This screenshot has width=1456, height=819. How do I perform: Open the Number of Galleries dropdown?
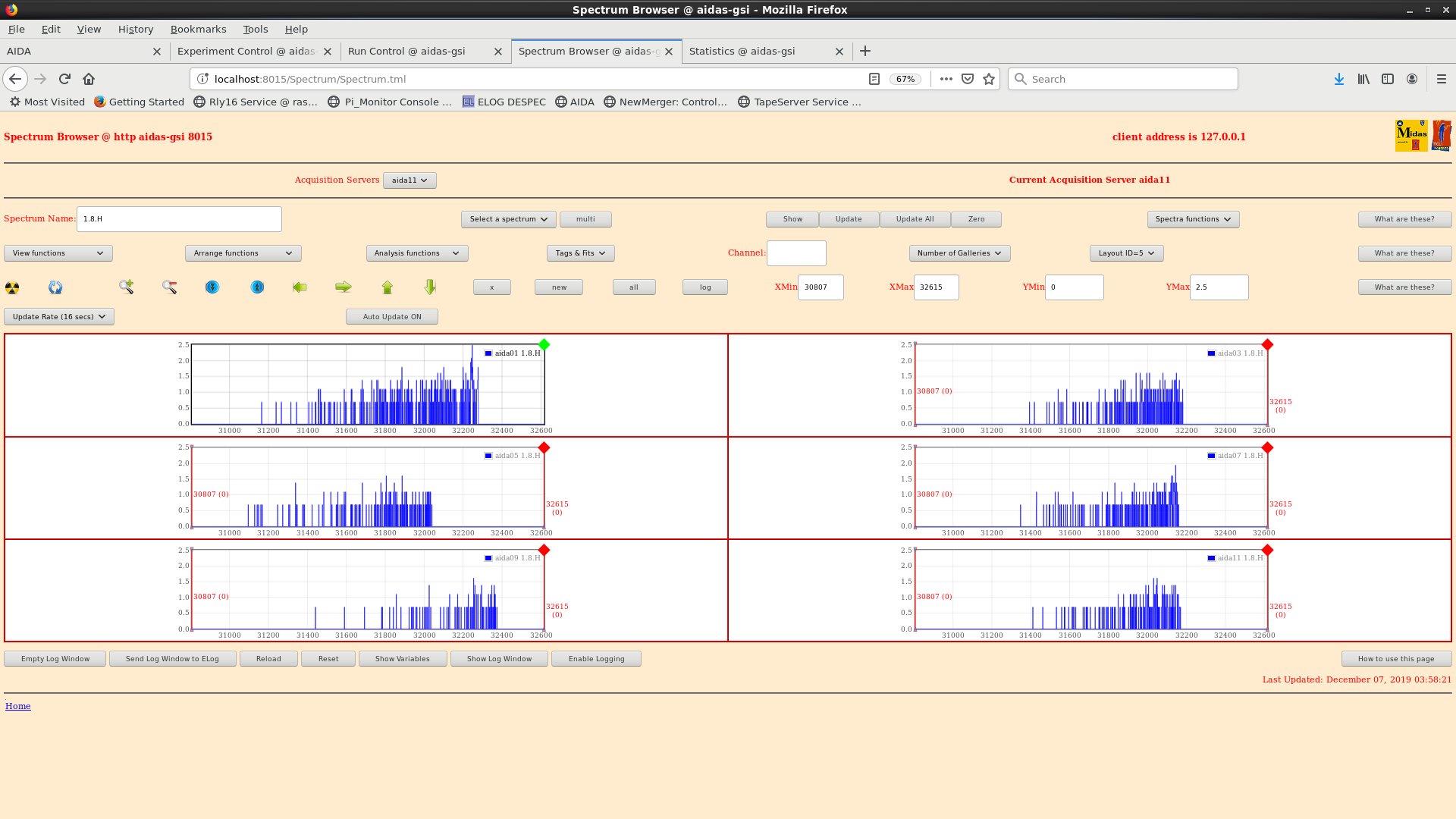960,253
